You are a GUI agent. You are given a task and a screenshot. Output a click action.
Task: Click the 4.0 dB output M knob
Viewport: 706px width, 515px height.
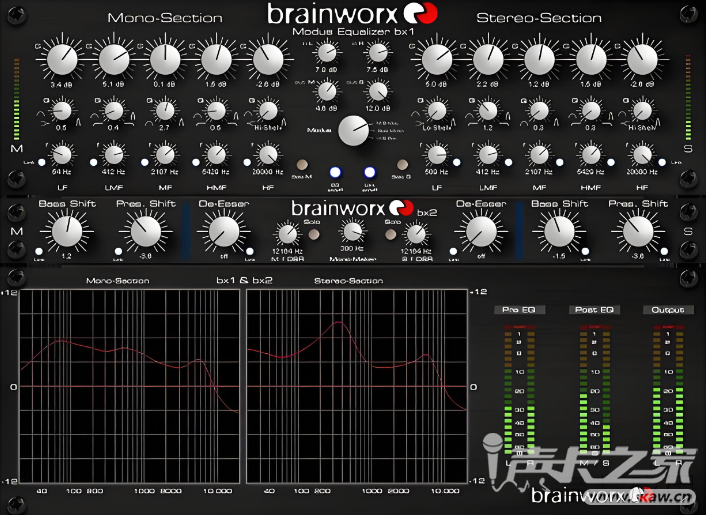[x=327, y=92]
